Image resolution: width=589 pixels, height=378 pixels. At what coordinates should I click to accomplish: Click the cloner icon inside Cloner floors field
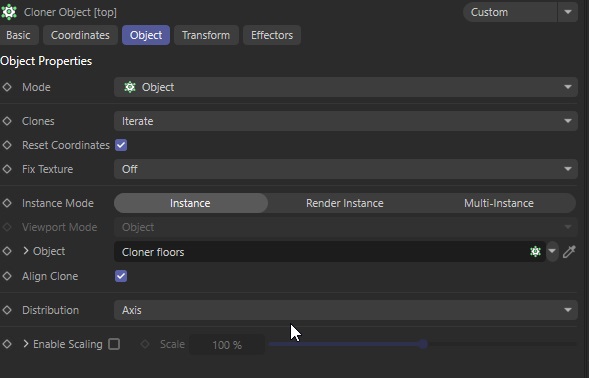pos(535,251)
